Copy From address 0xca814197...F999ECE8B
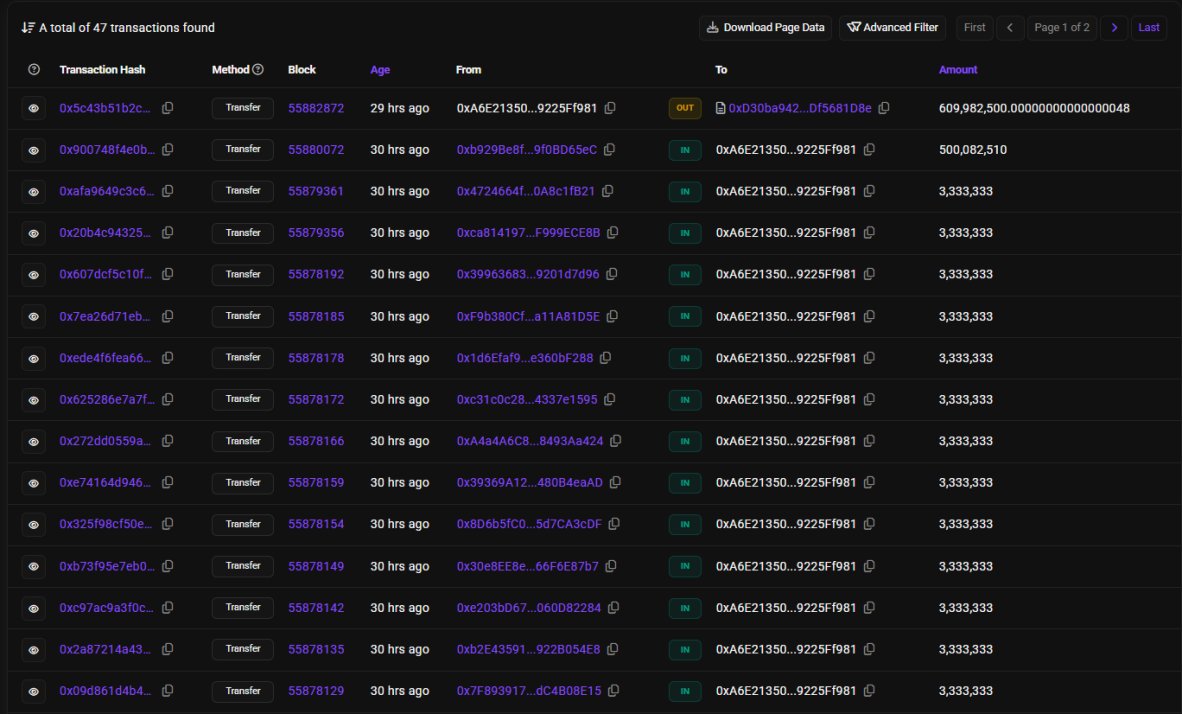The width and height of the screenshot is (1182, 714). point(613,232)
